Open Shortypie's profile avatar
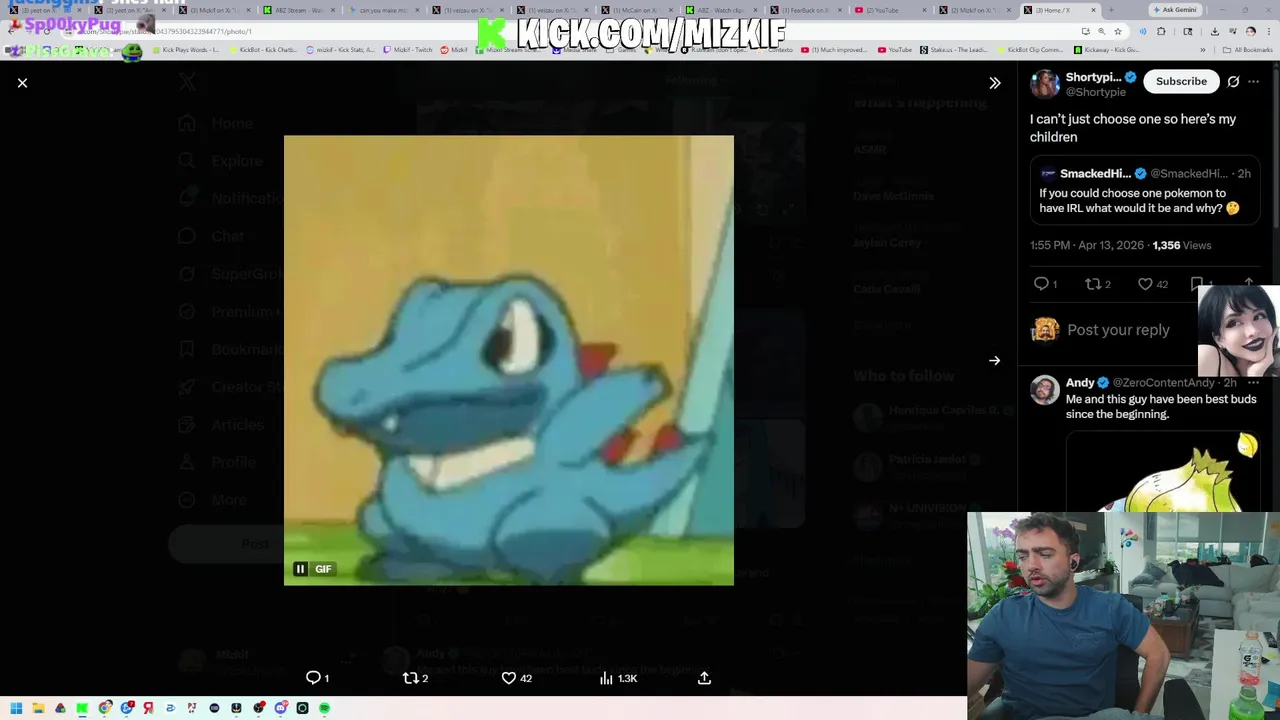 pos(1045,84)
